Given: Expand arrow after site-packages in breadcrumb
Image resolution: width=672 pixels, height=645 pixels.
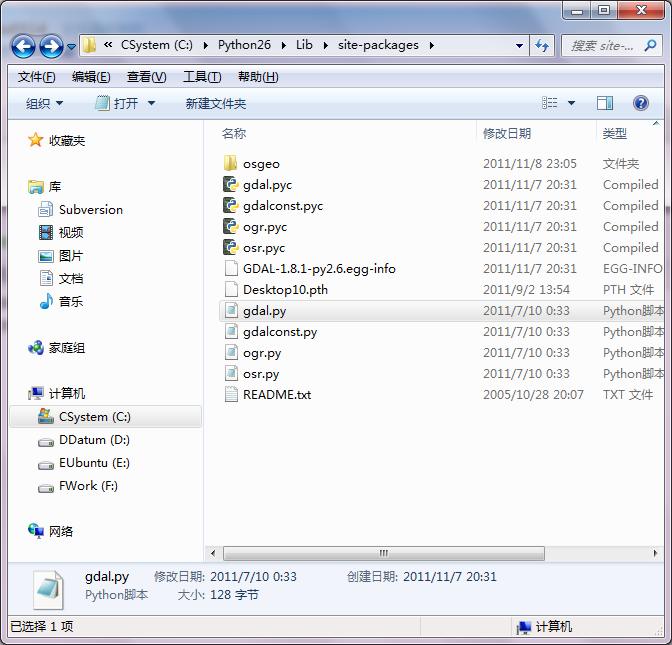Looking at the screenshot, I should (432, 45).
